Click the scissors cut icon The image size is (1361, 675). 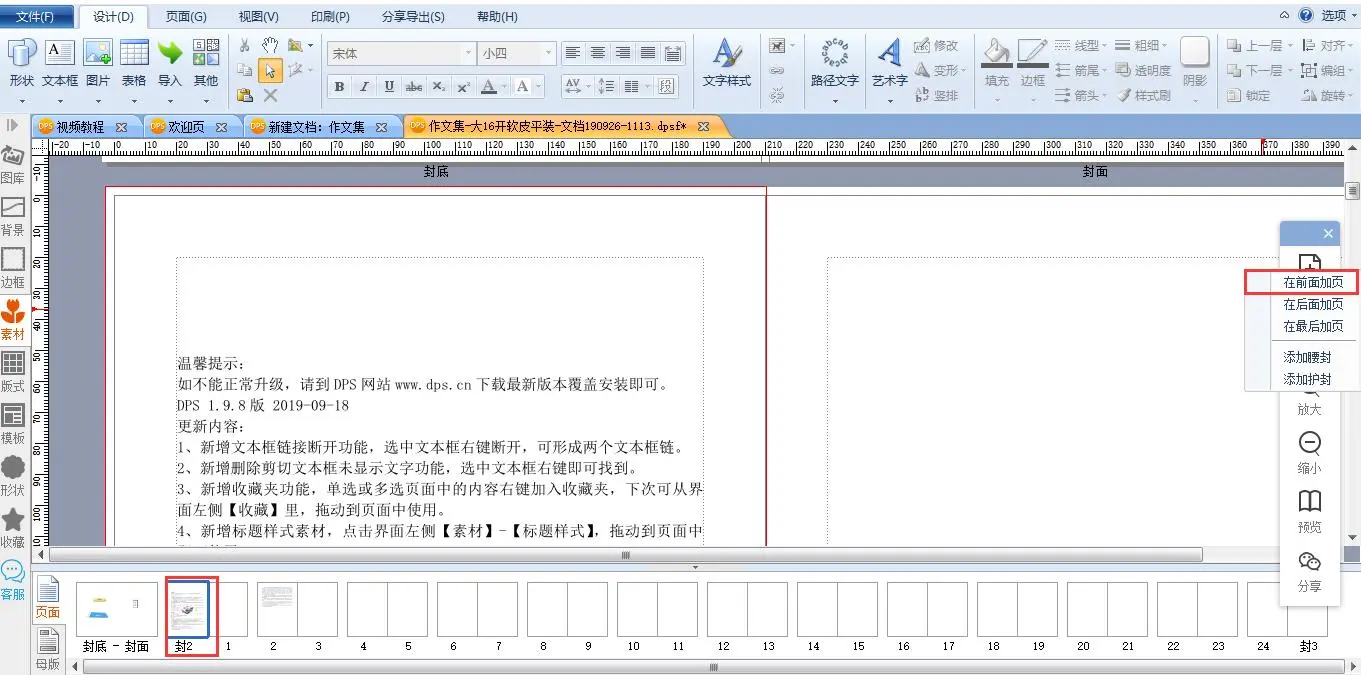pyautogui.click(x=245, y=46)
